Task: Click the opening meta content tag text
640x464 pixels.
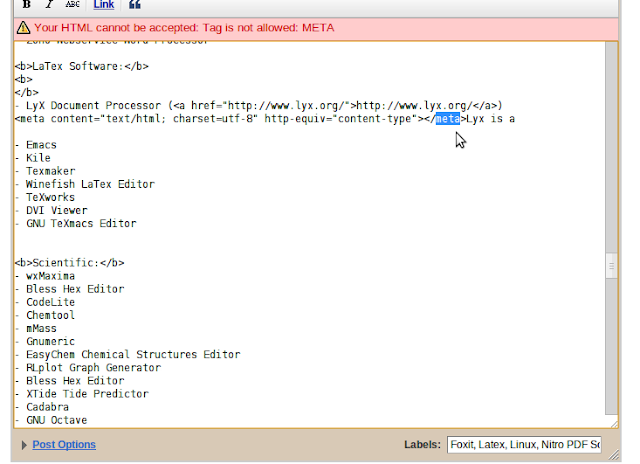Action: click(219, 119)
